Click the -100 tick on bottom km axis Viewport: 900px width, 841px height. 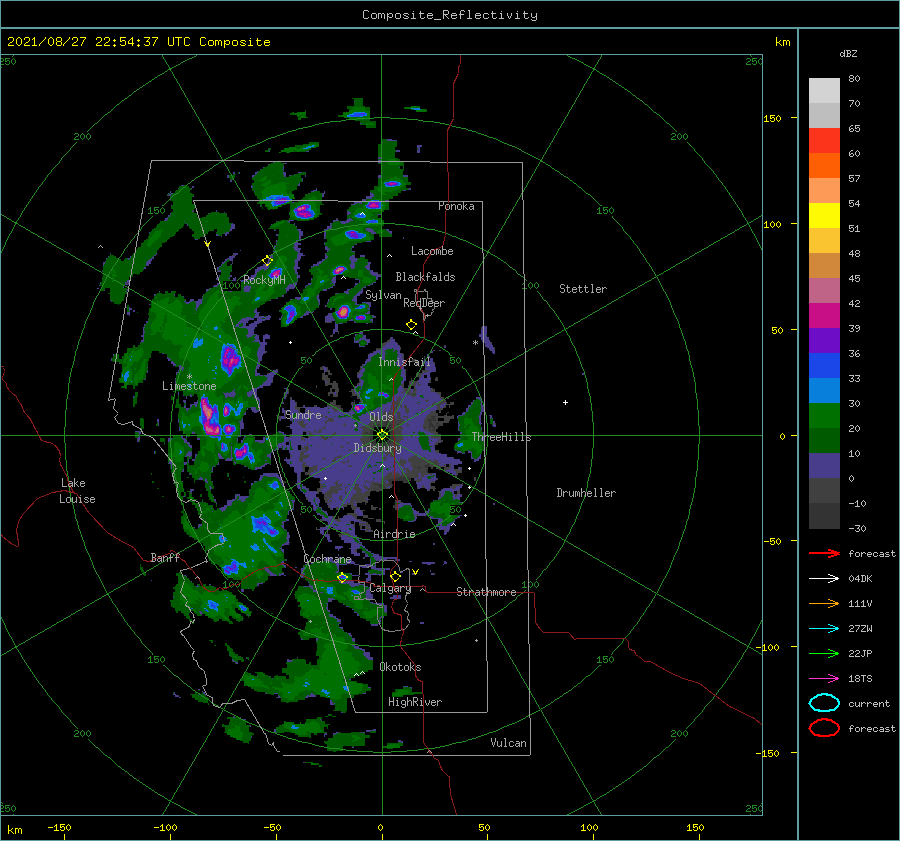(x=165, y=827)
